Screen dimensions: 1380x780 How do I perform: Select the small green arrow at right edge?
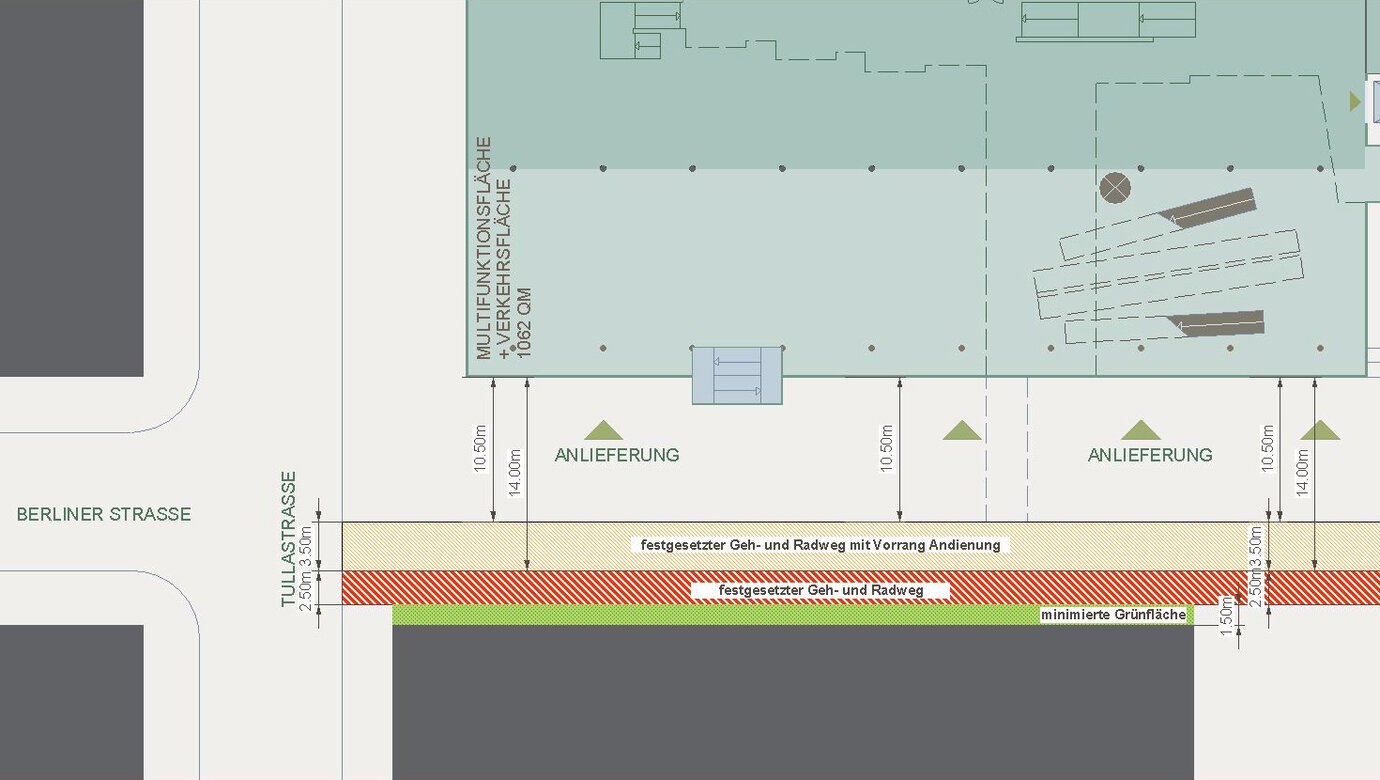coord(1355,101)
